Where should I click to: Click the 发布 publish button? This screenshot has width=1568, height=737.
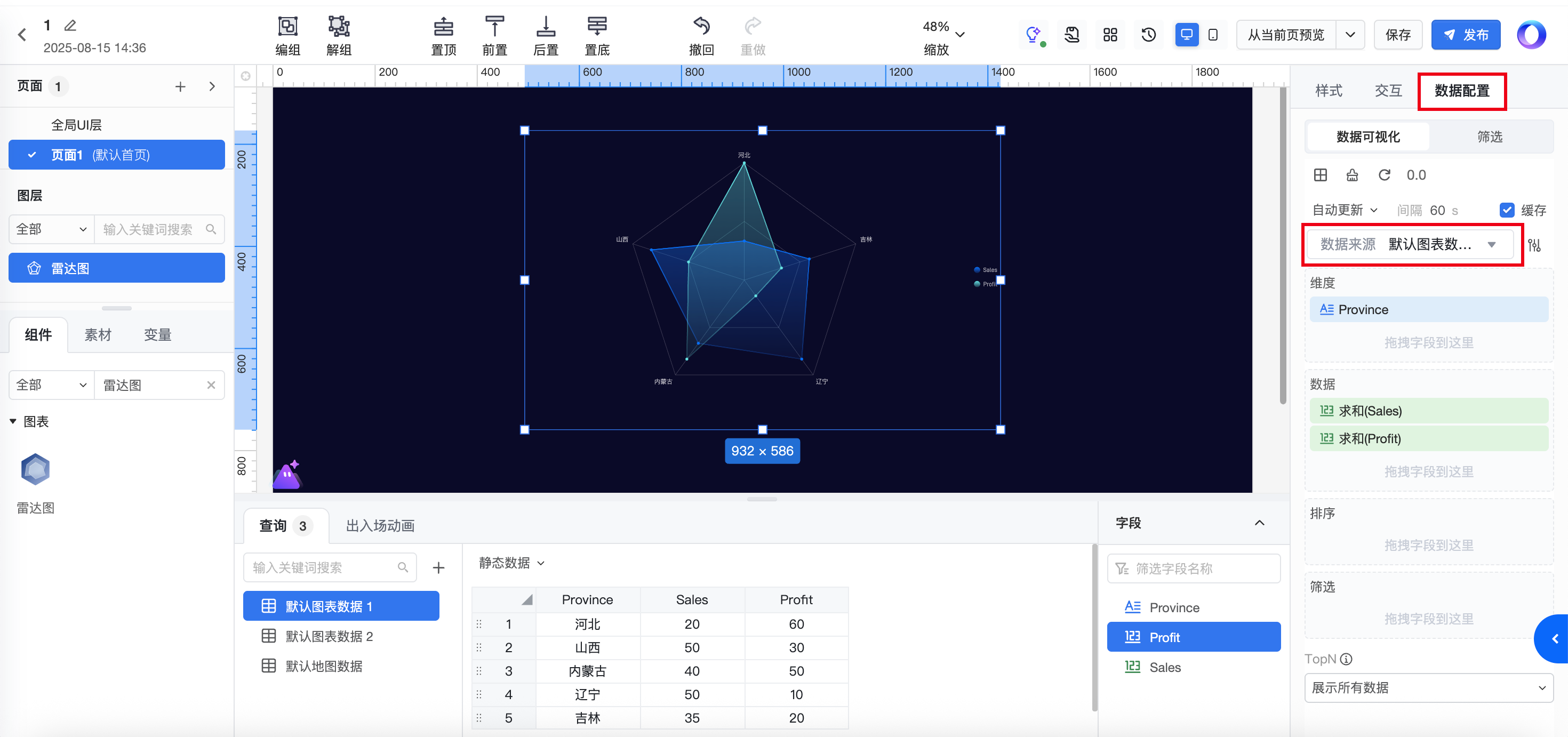[1465, 35]
